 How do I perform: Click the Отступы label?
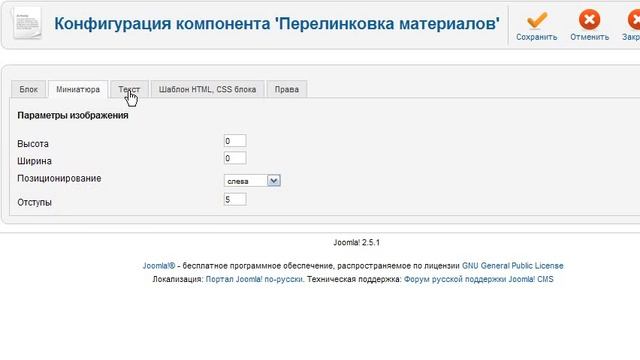coord(34,202)
